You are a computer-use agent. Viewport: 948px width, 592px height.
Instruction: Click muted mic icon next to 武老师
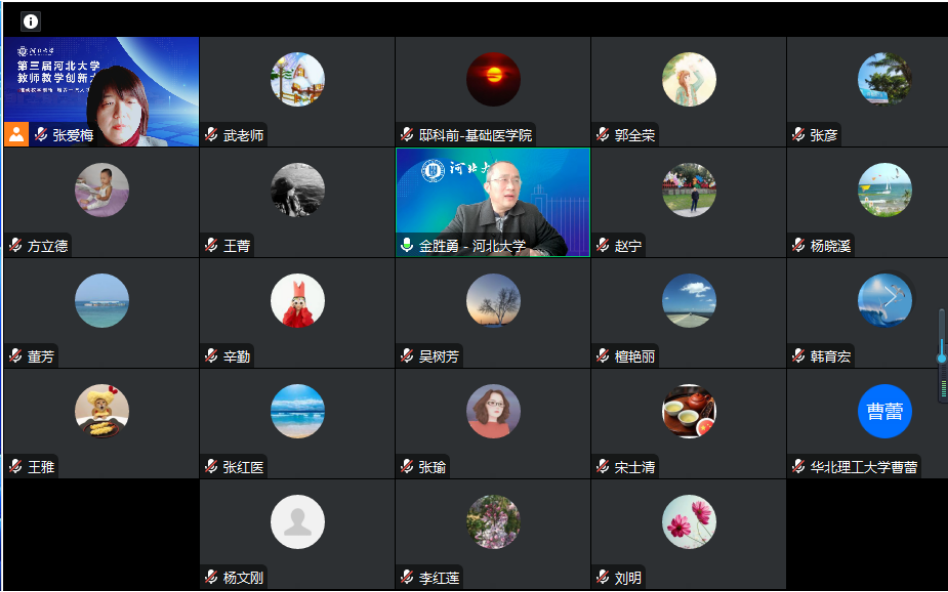coord(211,135)
